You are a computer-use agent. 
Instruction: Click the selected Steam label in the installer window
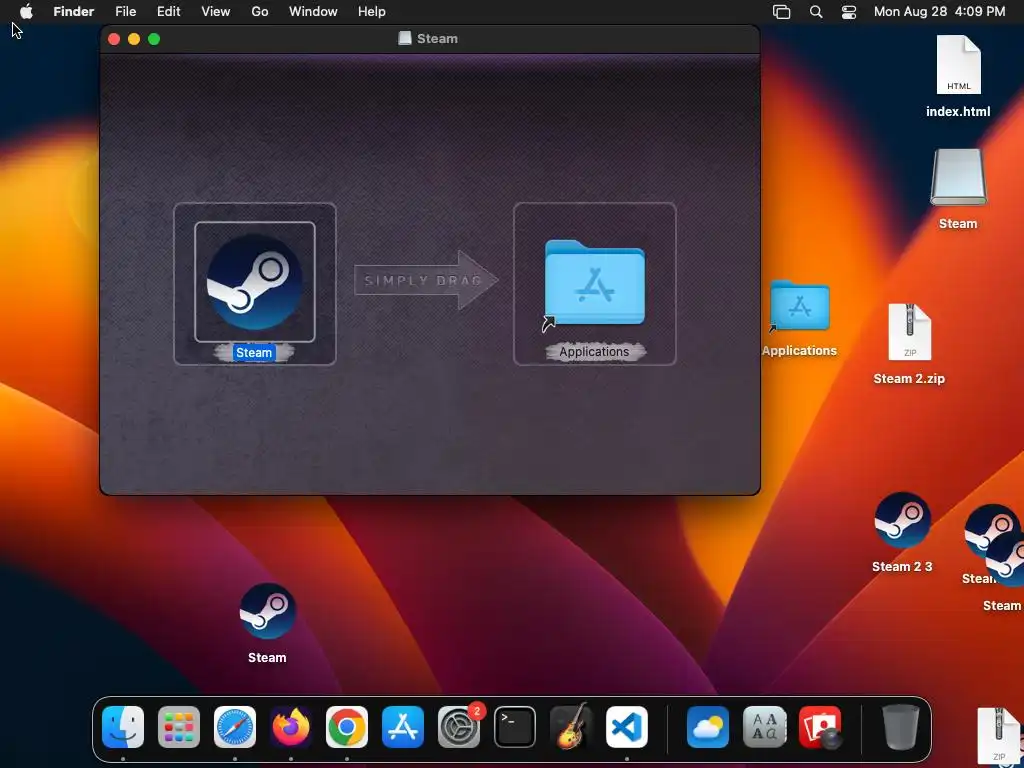pyautogui.click(x=254, y=353)
